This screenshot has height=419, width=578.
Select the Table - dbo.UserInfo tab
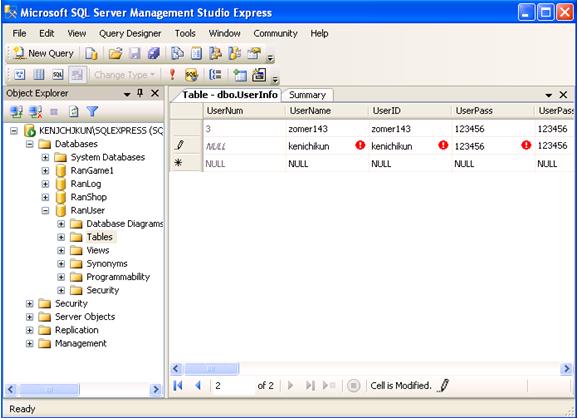click(229, 95)
